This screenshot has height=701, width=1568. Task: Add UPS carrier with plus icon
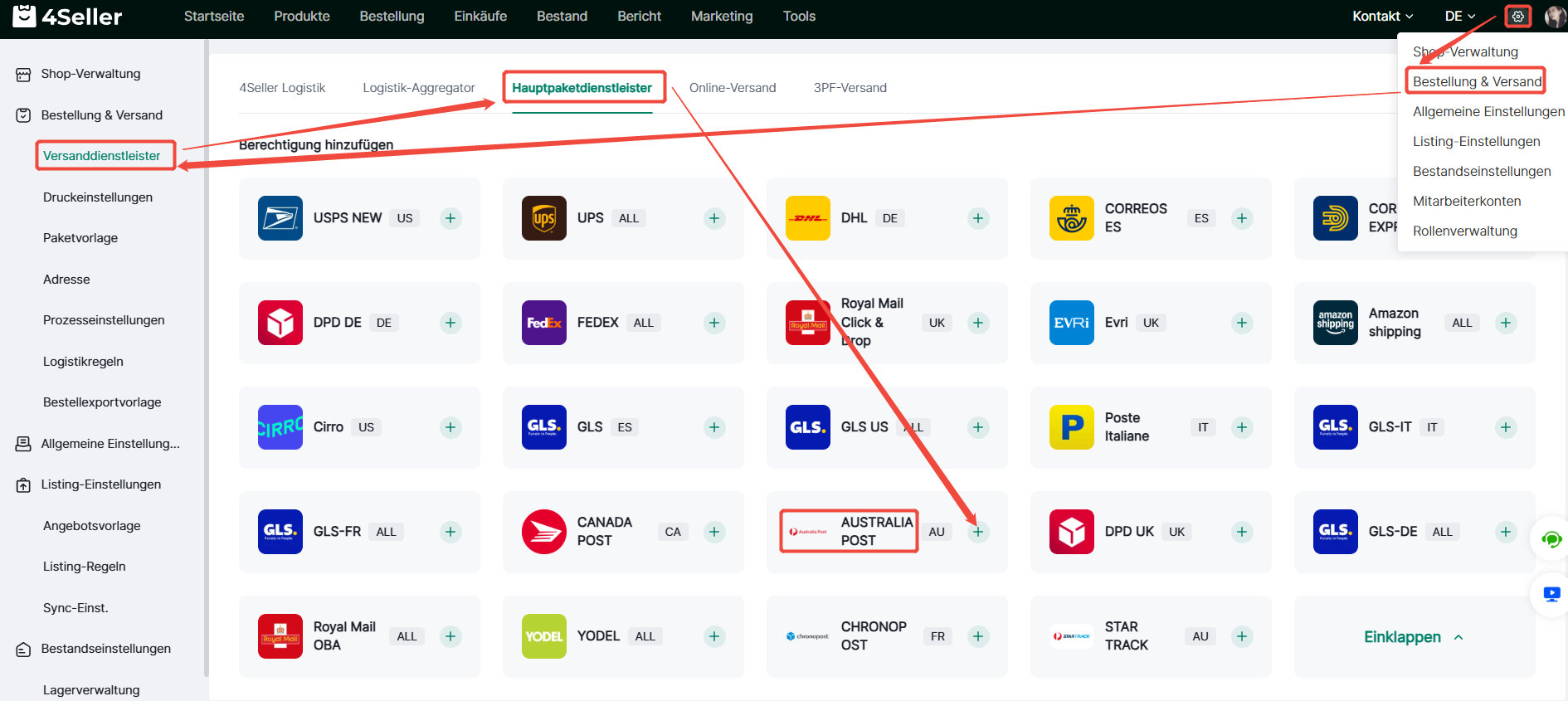pos(714,218)
